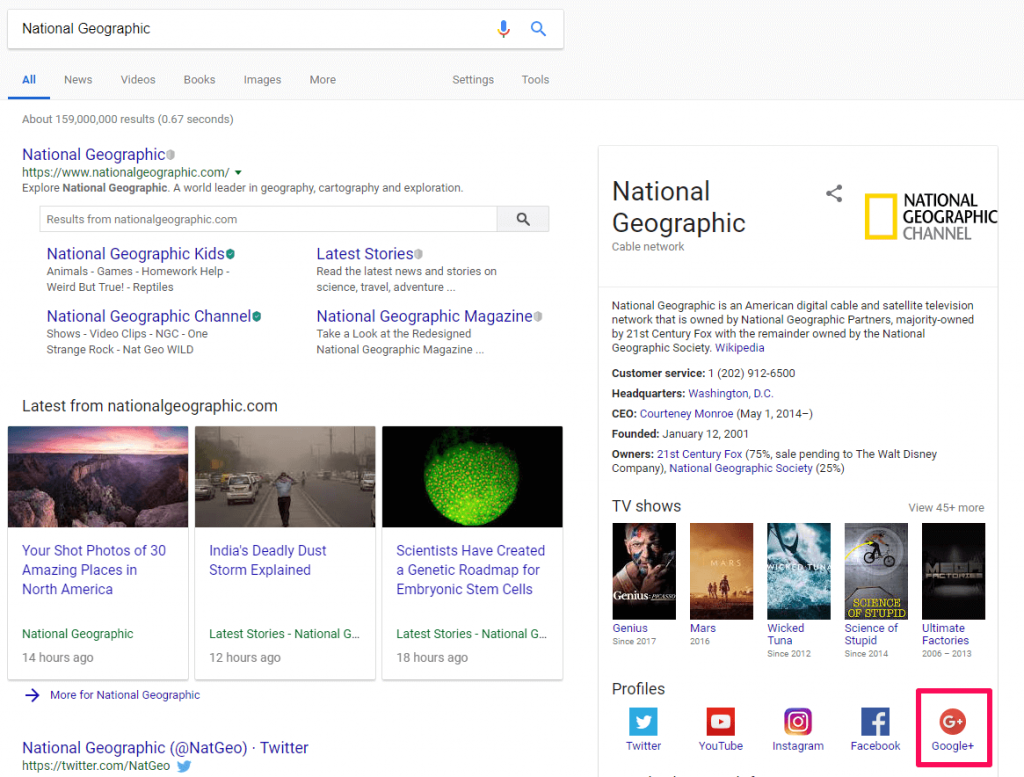This screenshot has width=1024, height=777.
Task: Open the Google+ profile icon
Action: pos(952,722)
